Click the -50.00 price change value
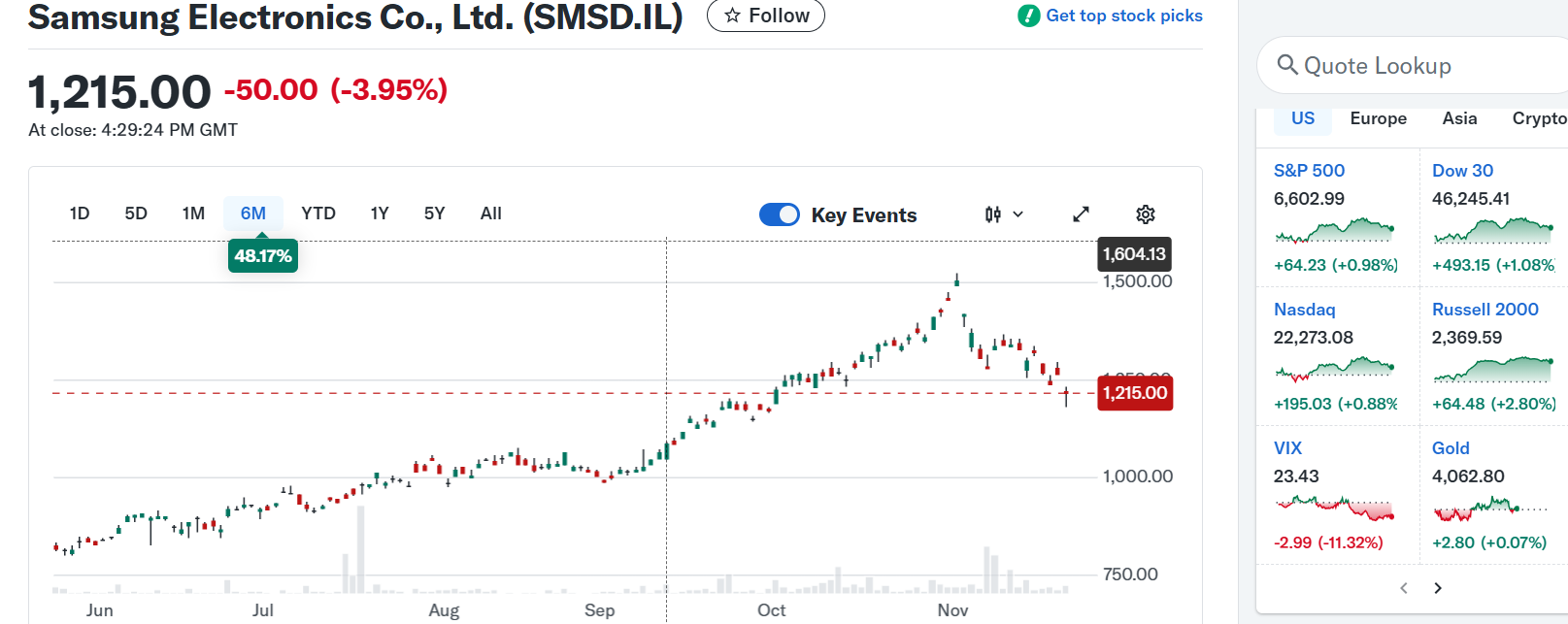 pos(271,90)
